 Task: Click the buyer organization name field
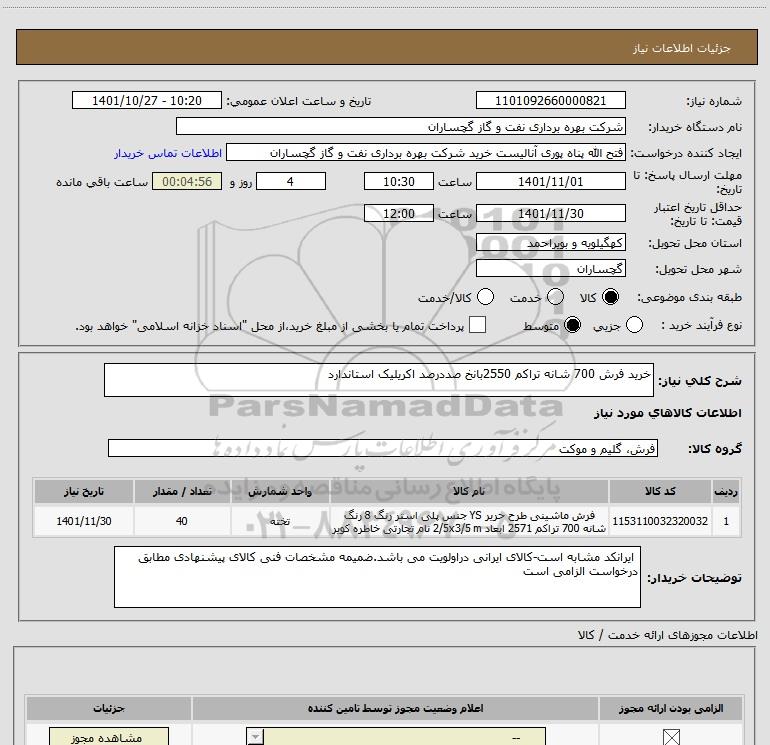tap(401, 126)
